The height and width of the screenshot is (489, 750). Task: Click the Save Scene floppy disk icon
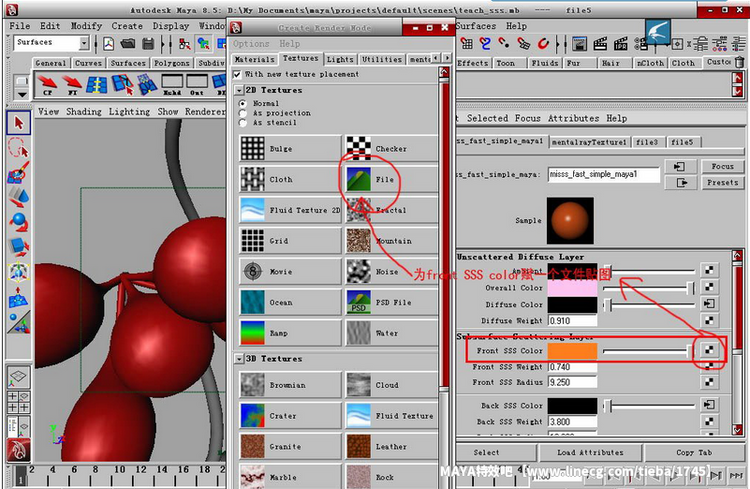(149, 44)
